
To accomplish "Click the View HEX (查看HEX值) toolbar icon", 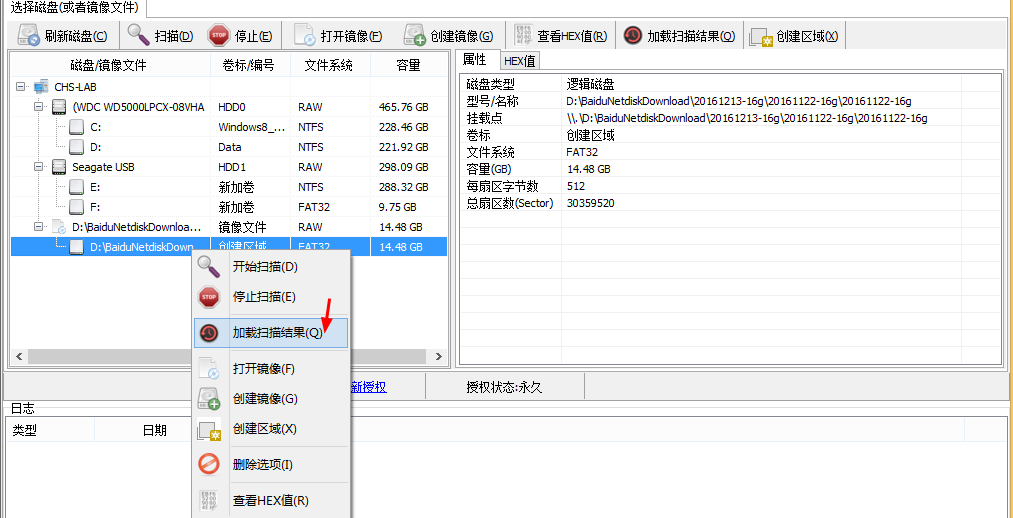I will [523, 36].
